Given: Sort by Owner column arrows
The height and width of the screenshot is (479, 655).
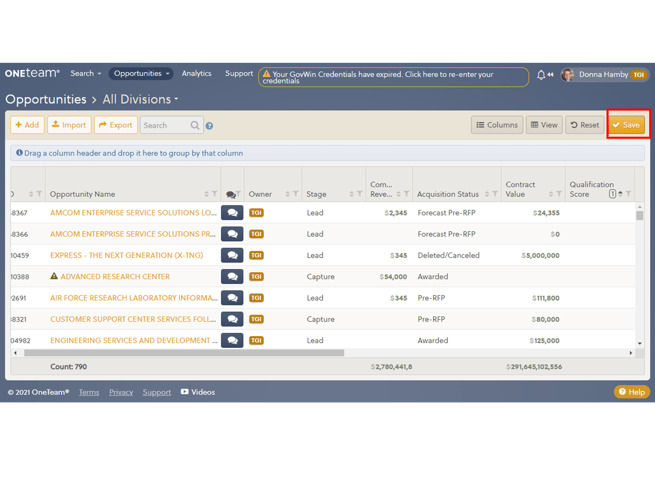Looking at the screenshot, I should [x=287, y=194].
